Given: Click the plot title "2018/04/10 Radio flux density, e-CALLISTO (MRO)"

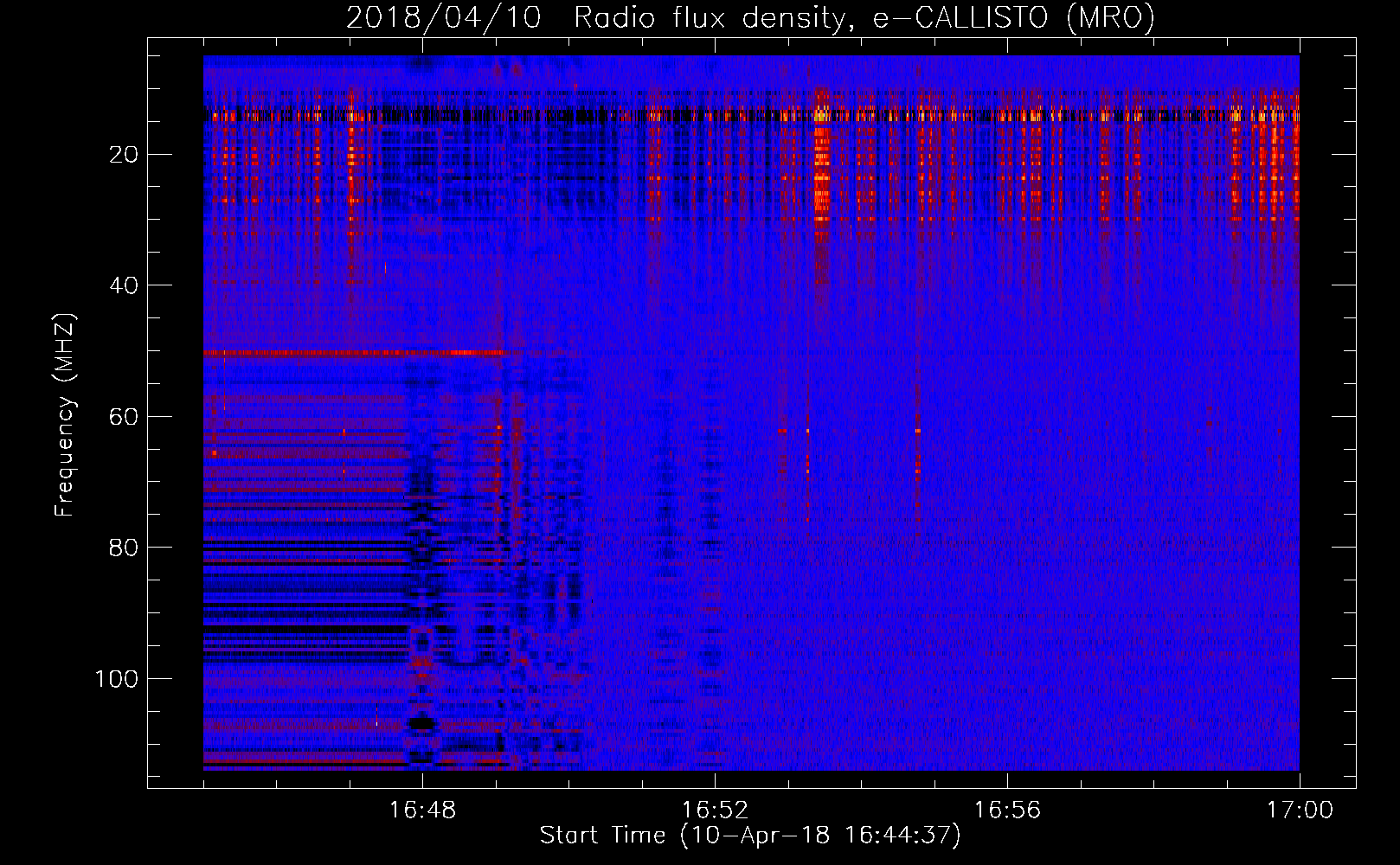Looking at the screenshot, I should point(750,17).
